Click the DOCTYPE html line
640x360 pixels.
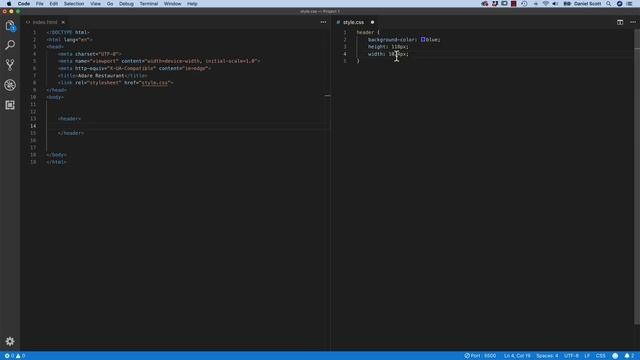pos(68,32)
